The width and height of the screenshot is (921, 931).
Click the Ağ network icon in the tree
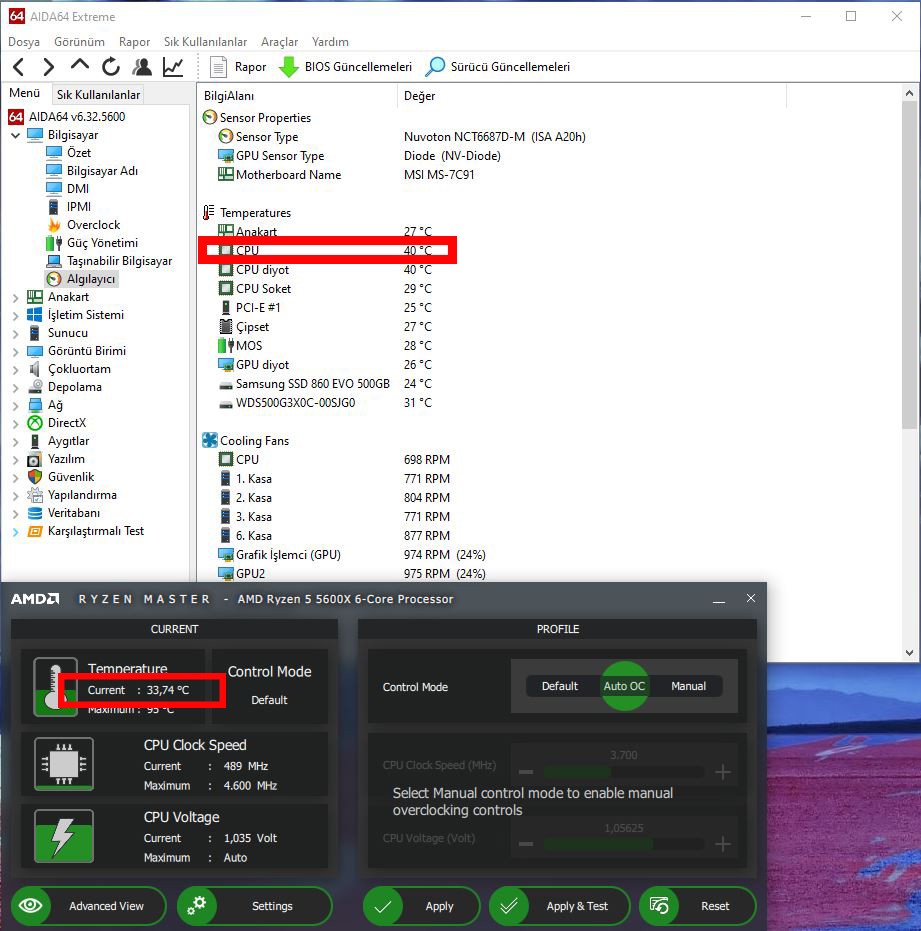(35, 406)
